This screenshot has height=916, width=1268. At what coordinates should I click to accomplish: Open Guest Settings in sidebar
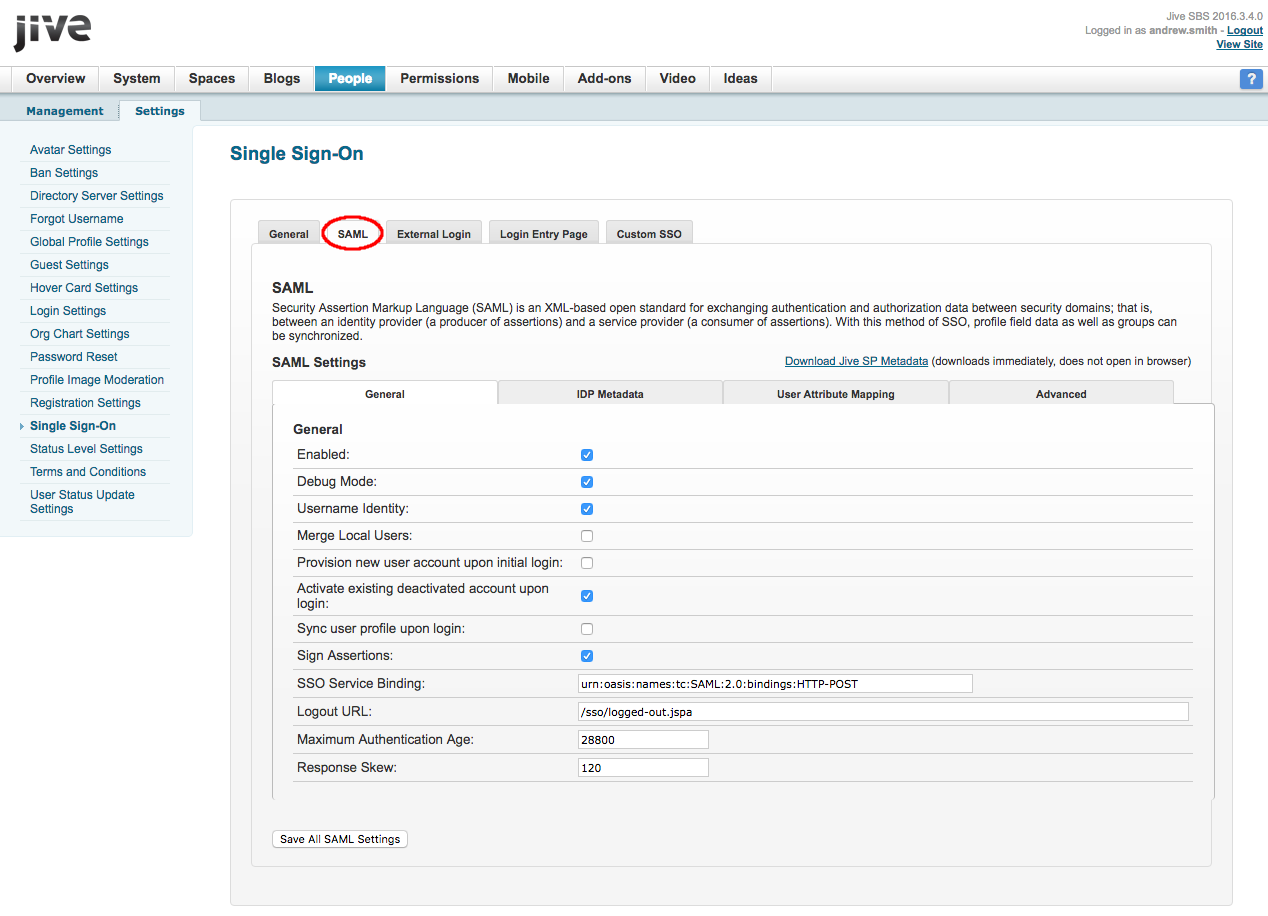[69, 265]
